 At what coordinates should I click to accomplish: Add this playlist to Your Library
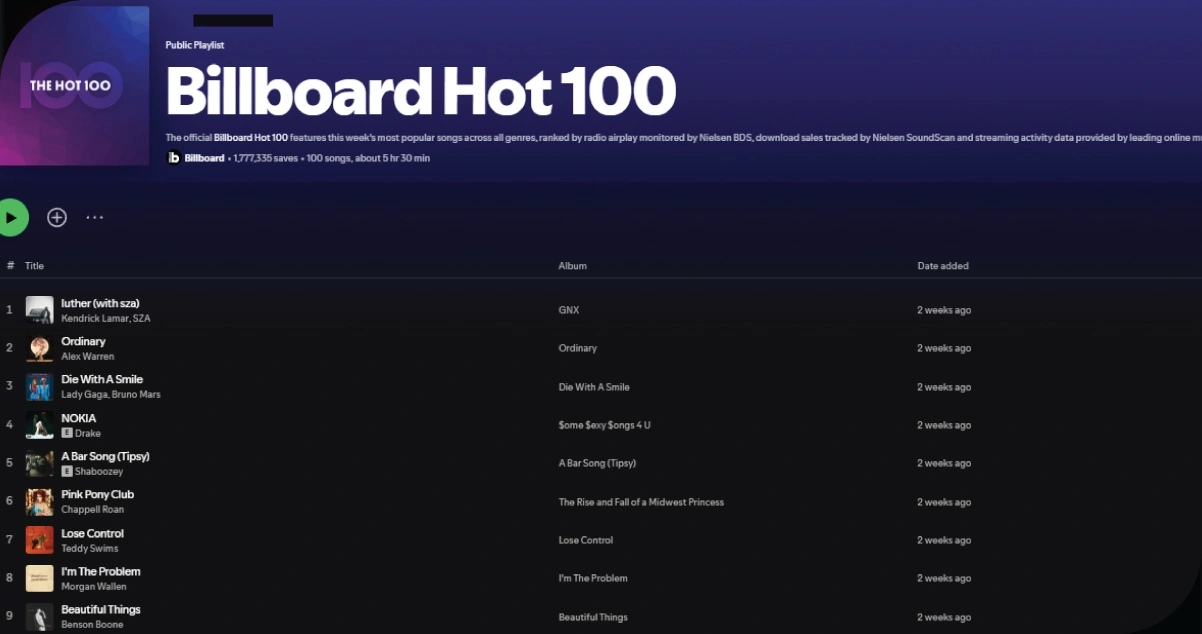pos(57,216)
